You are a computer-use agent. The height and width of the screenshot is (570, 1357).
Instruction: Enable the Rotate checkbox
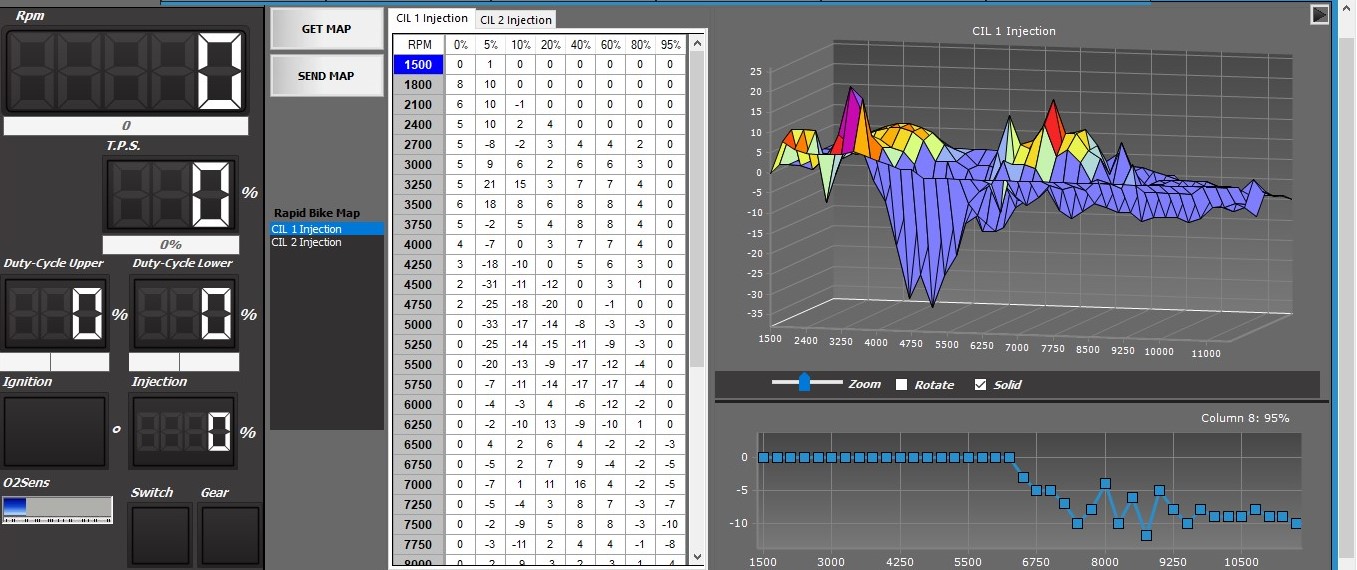point(901,385)
